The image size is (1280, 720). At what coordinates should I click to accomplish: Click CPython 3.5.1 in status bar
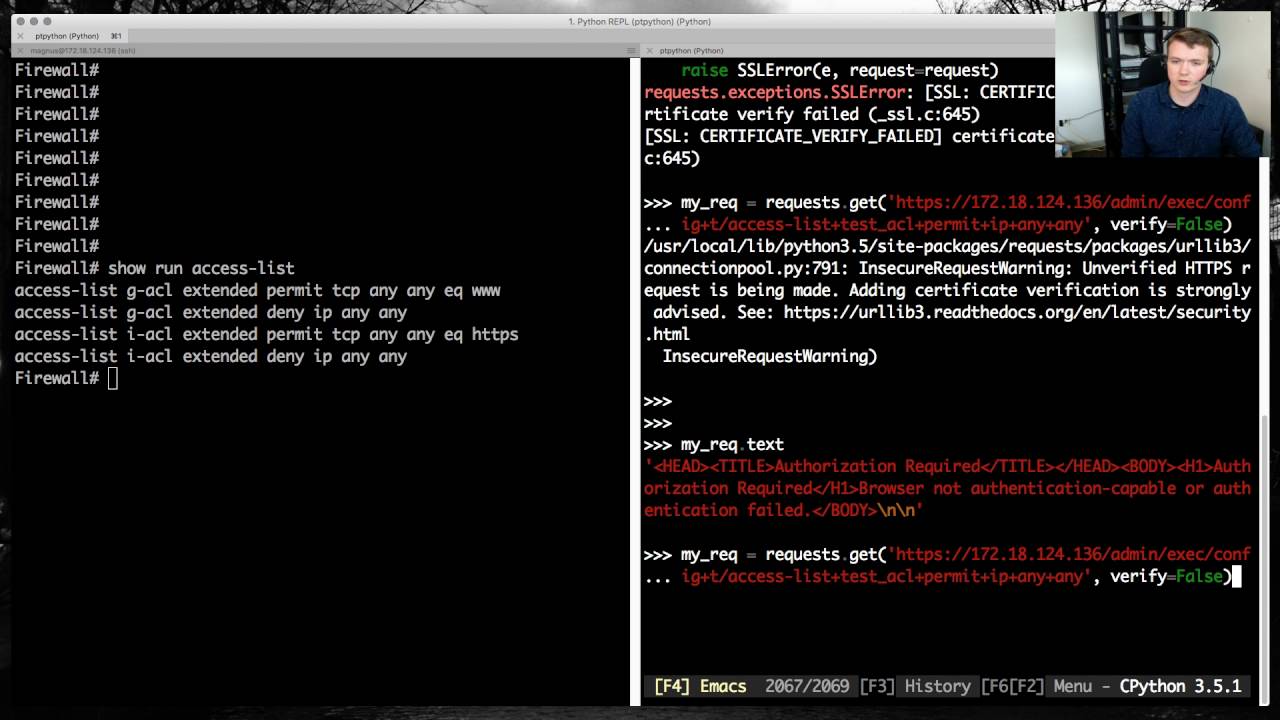pyautogui.click(x=1180, y=686)
